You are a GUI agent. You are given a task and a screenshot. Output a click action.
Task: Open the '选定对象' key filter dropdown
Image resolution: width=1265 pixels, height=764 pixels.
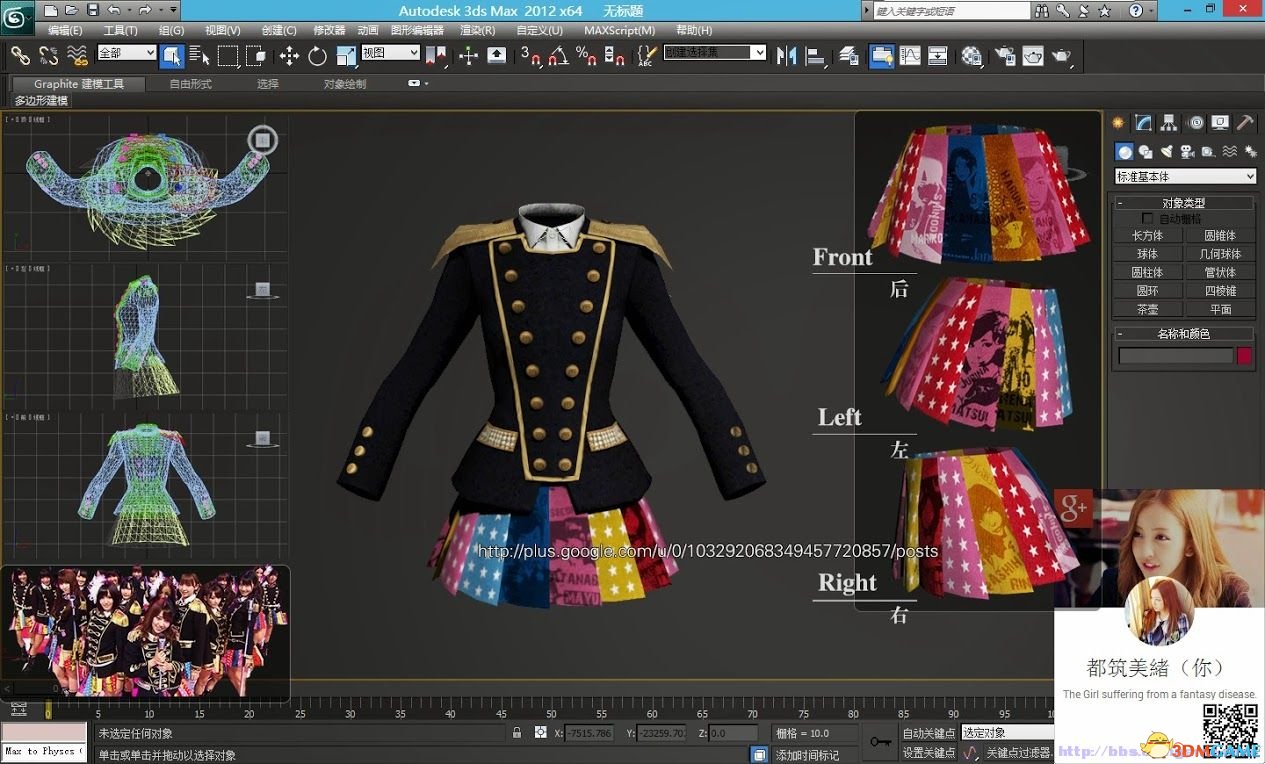pos(1006,733)
